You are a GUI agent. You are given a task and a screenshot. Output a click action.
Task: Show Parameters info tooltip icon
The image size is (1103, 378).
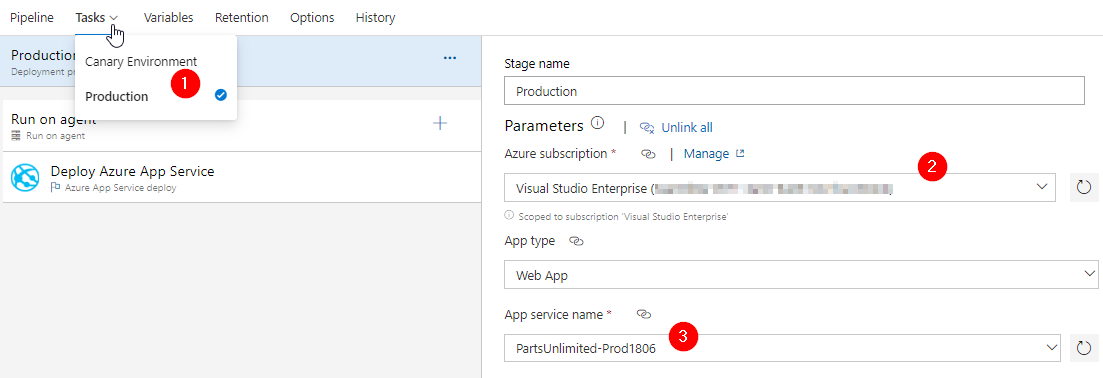tap(598, 123)
